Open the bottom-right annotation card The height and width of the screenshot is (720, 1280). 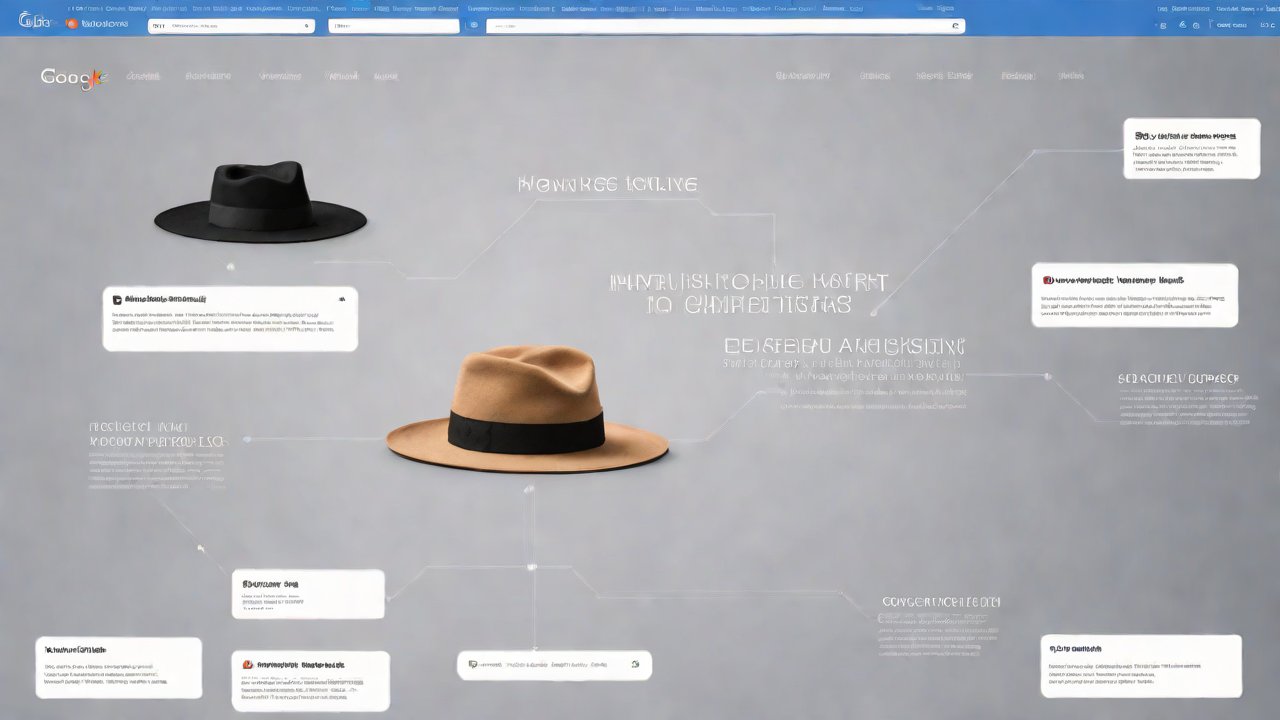tap(1140, 666)
